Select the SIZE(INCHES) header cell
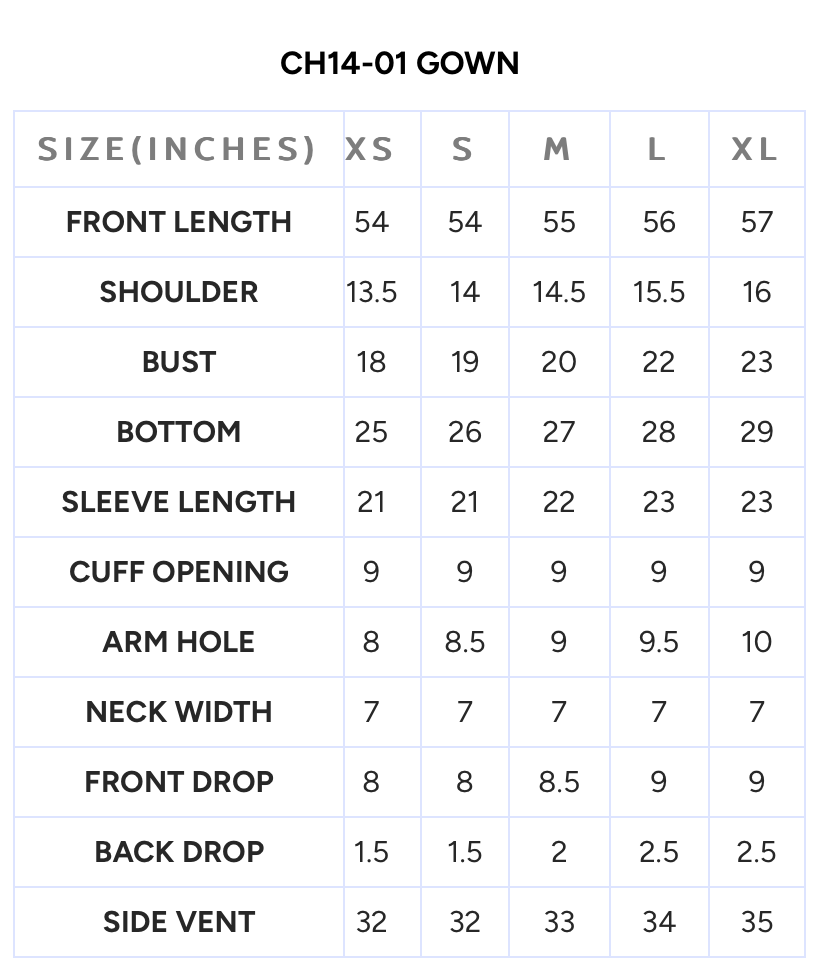 177,150
